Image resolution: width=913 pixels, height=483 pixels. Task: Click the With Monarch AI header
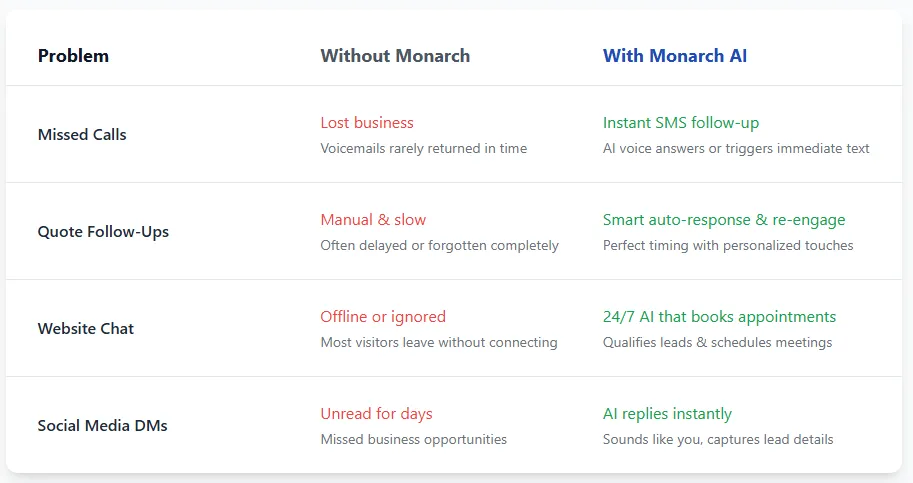tap(675, 56)
